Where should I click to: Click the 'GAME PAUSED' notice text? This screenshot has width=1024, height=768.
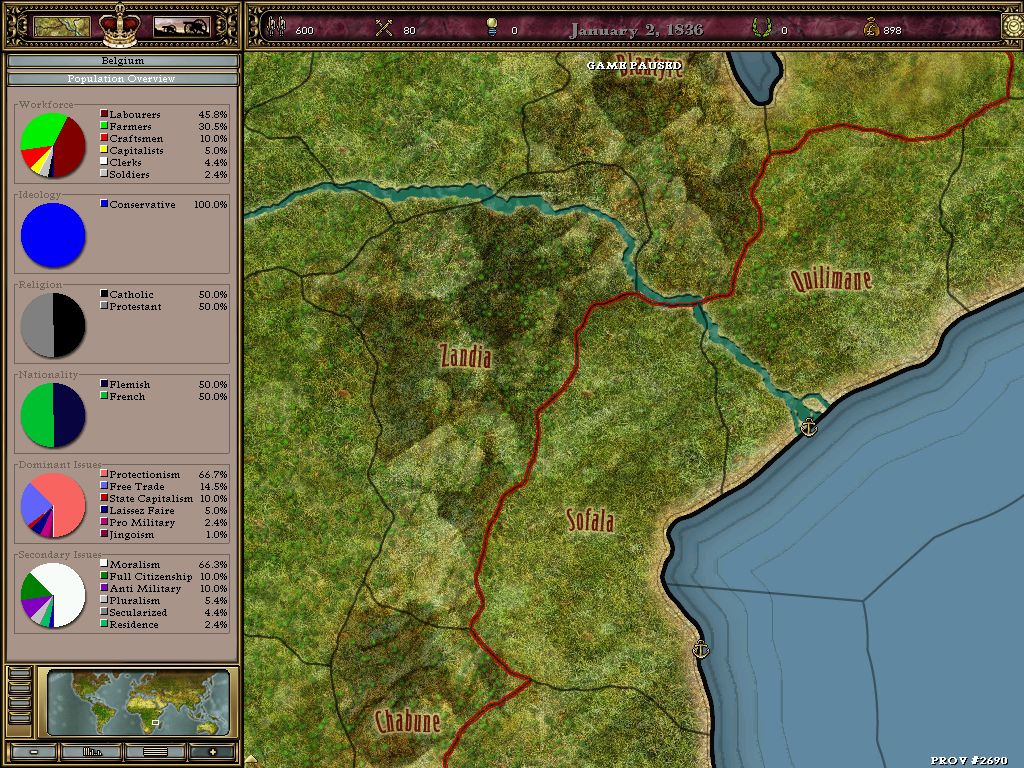[x=634, y=65]
